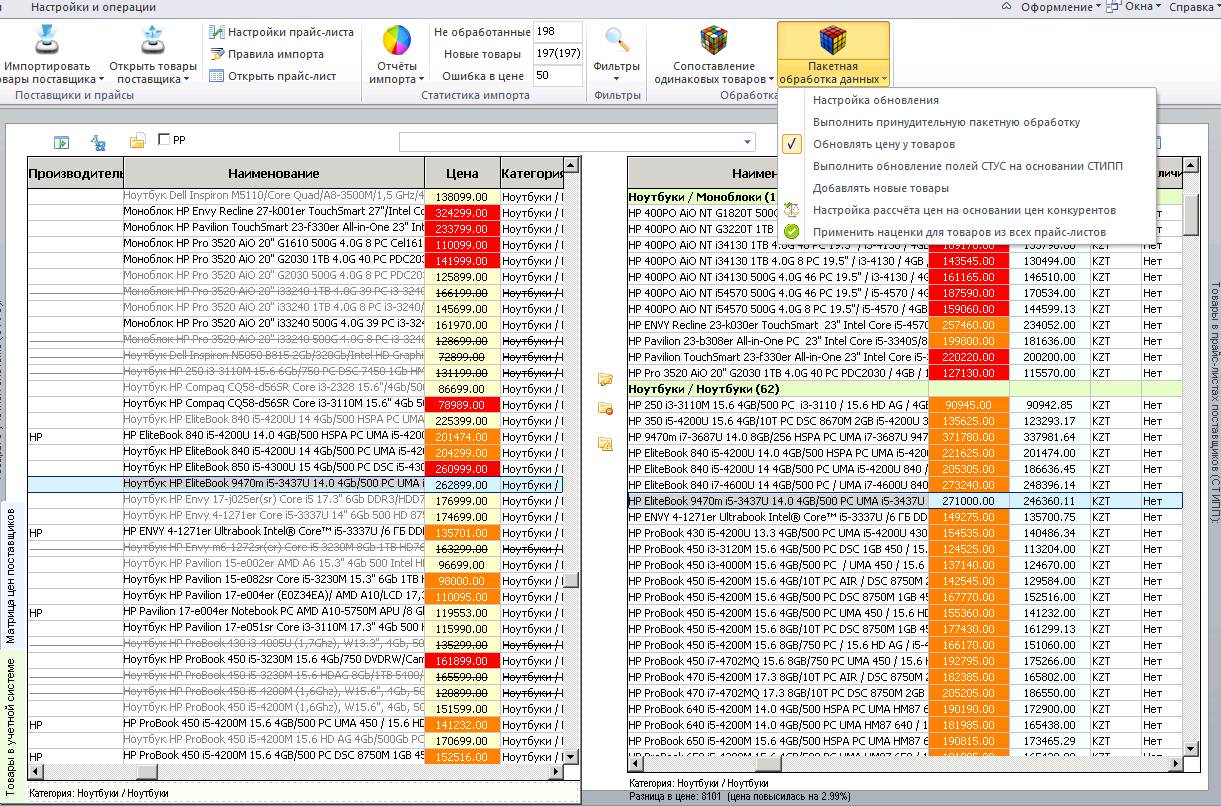Select the Ноутбуки / Ноутбуки (62) group row
This screenshot has width=1221, height=806.
[x=904, y=389]
